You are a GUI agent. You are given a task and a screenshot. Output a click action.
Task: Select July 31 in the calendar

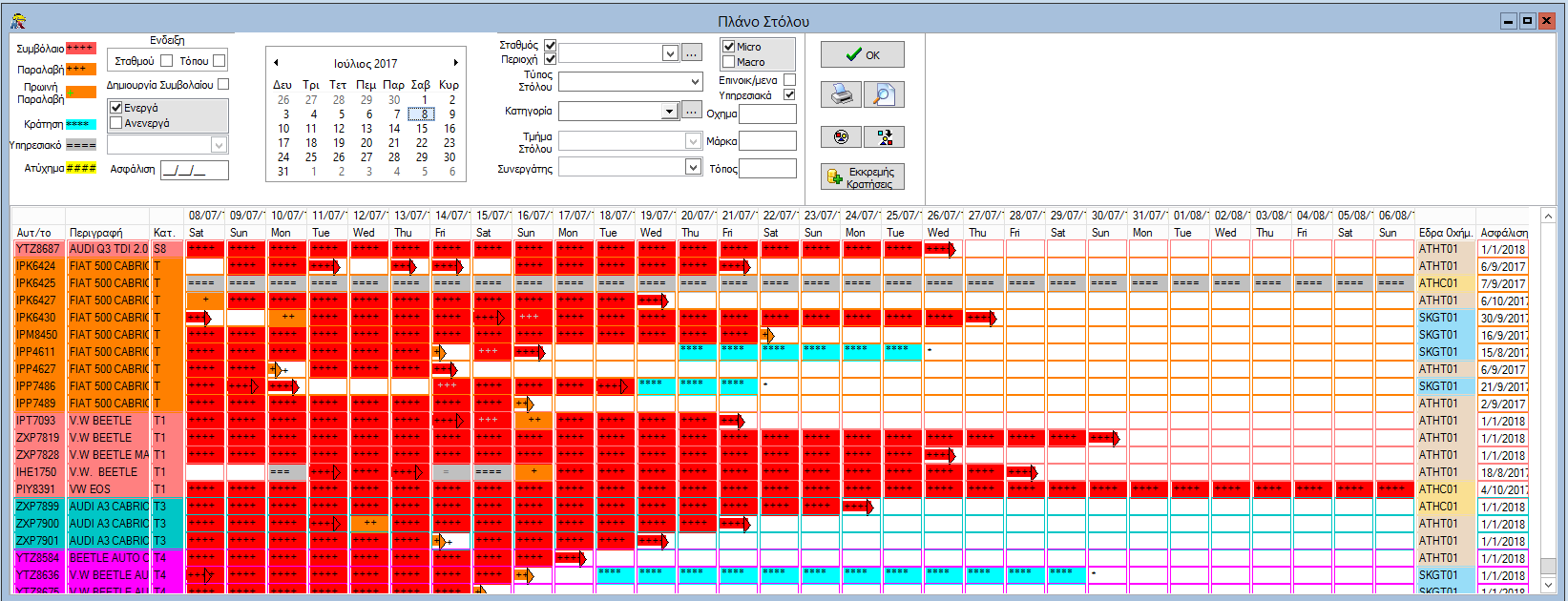pos(283,172)
